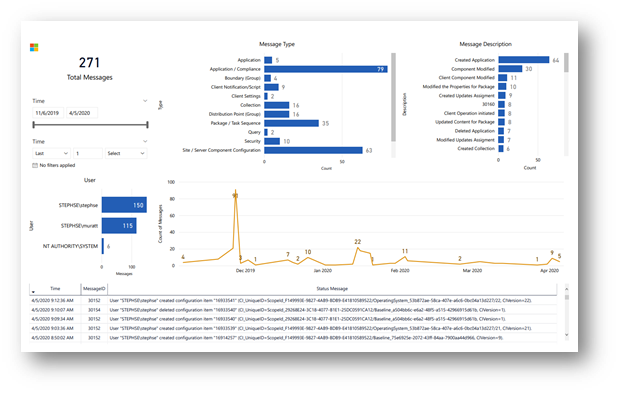
Task: Select the NT AUTHORITY\SYSTEM user bar
Action: [103, 246]
